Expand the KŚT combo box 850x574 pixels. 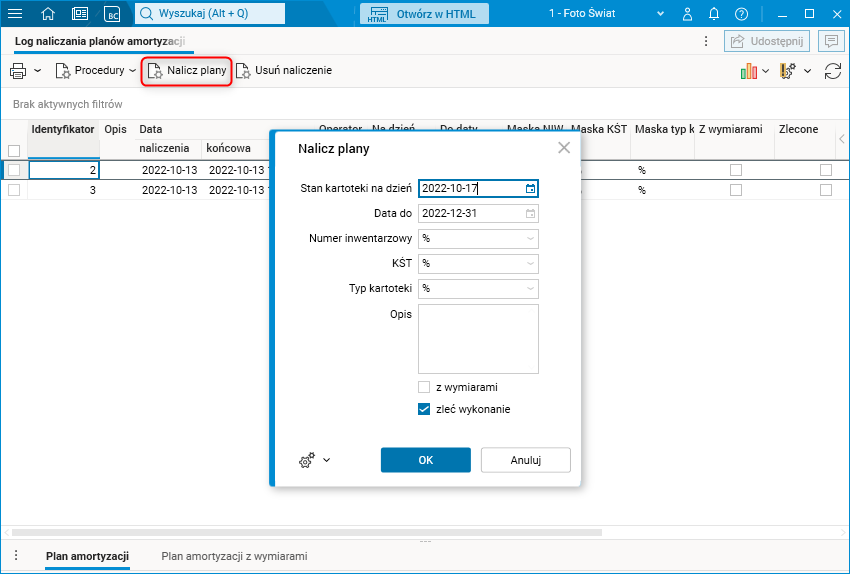coord(530,263)
